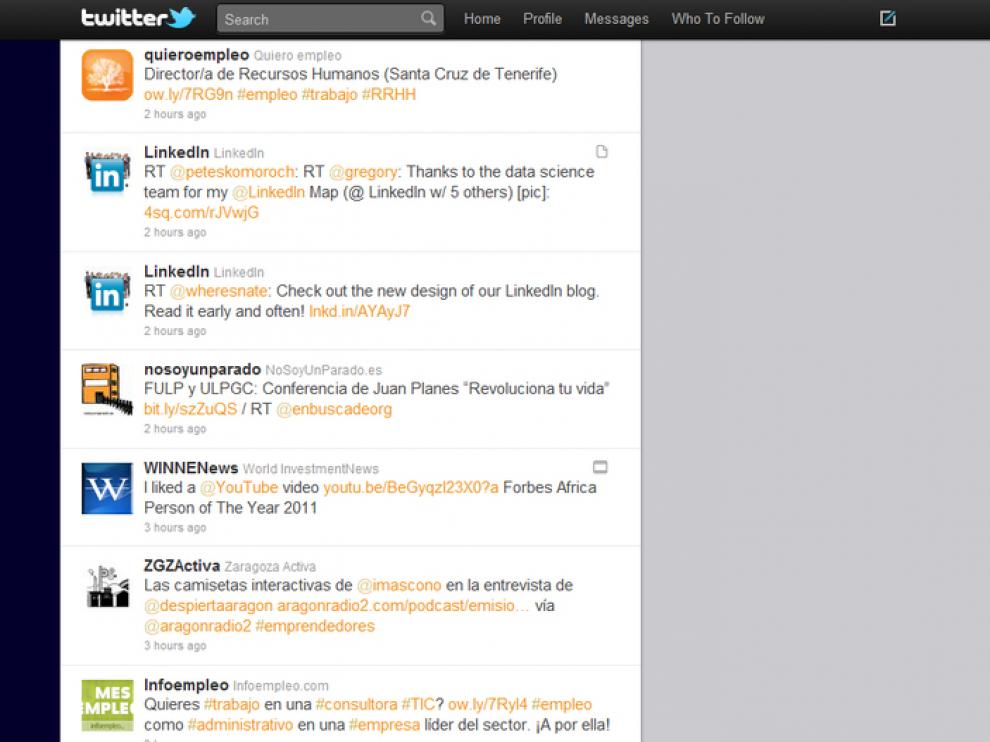Click WINNENews tweet's '3 hours ago' timestamp

175,528
